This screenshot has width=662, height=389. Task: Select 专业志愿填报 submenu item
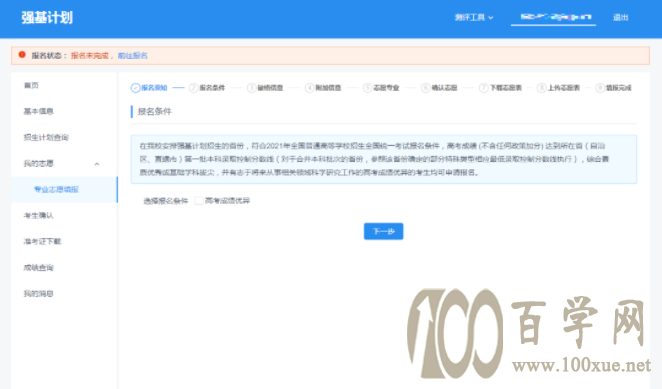57,190
